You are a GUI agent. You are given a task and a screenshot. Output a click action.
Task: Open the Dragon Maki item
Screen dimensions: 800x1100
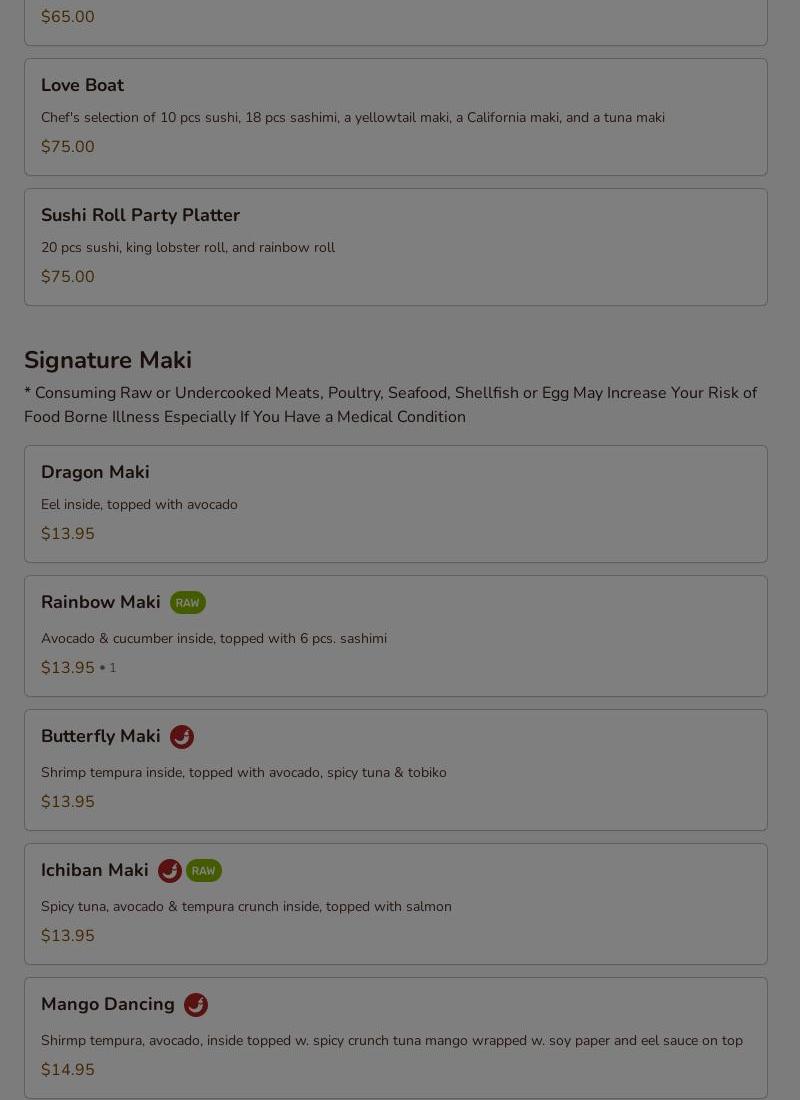point(95,472)
